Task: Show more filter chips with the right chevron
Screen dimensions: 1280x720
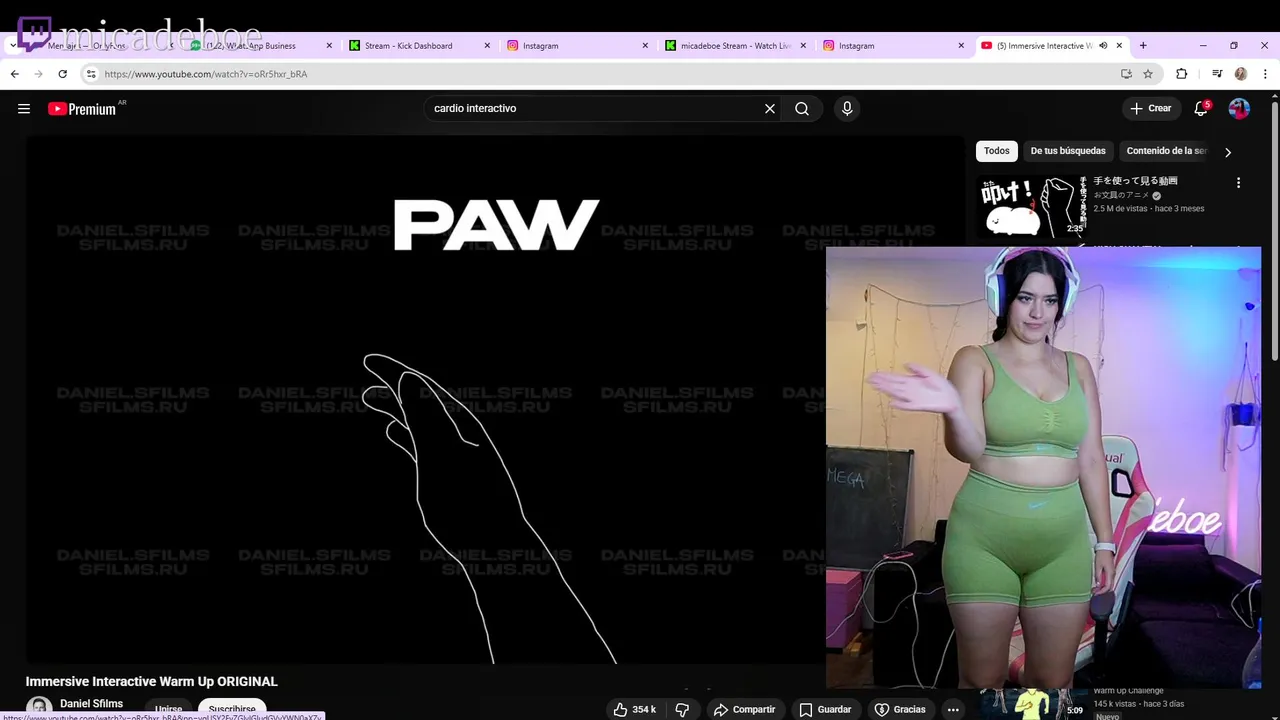Action: pos(1228,152)
